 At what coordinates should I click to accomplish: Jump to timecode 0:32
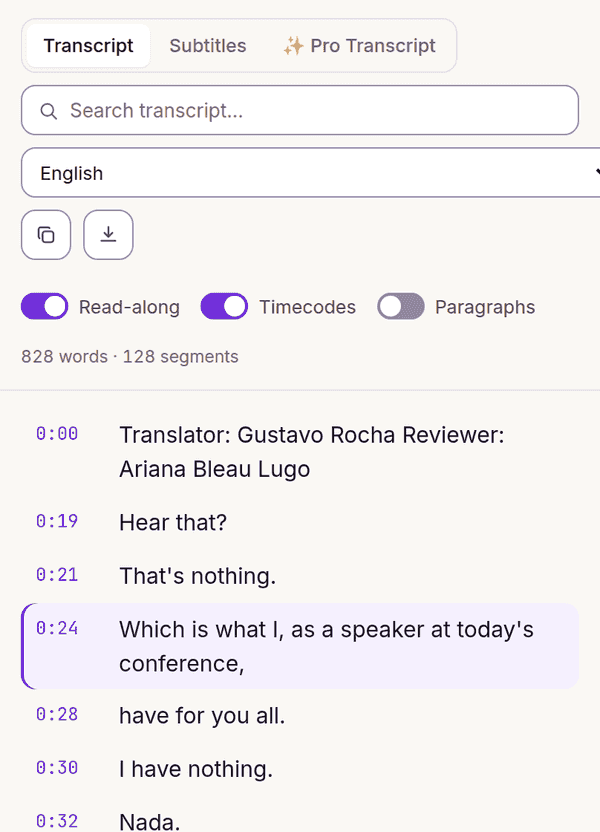pos(57,821)
